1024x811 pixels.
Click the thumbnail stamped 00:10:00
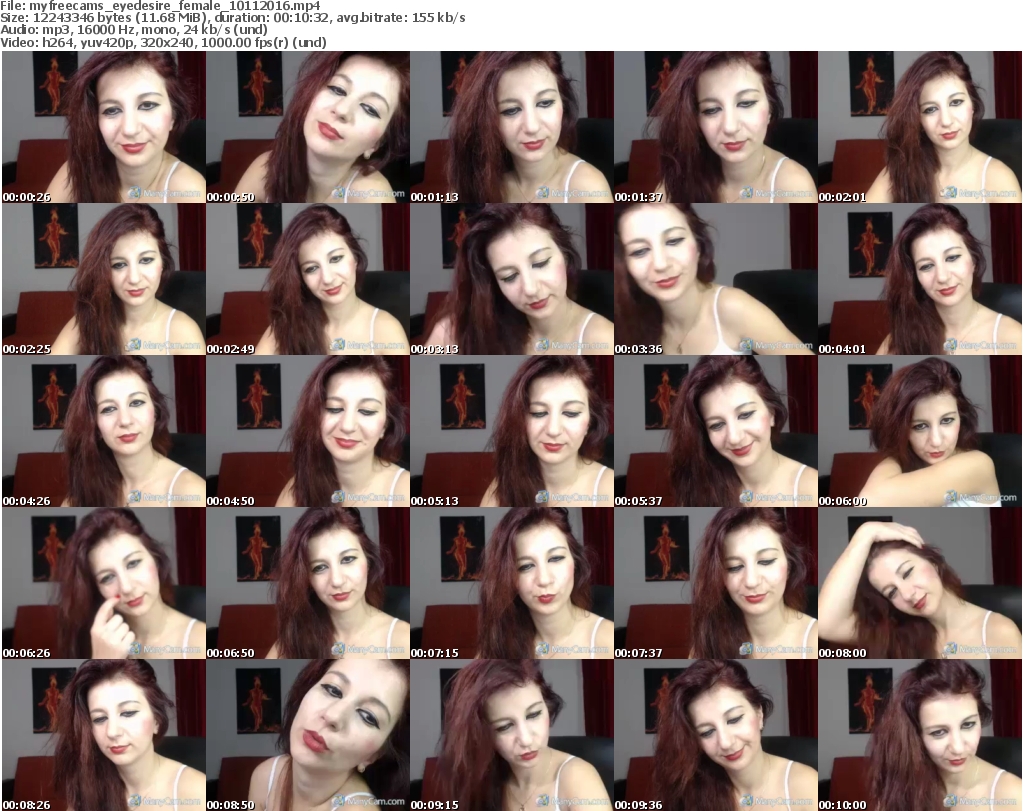pos(920,735)
